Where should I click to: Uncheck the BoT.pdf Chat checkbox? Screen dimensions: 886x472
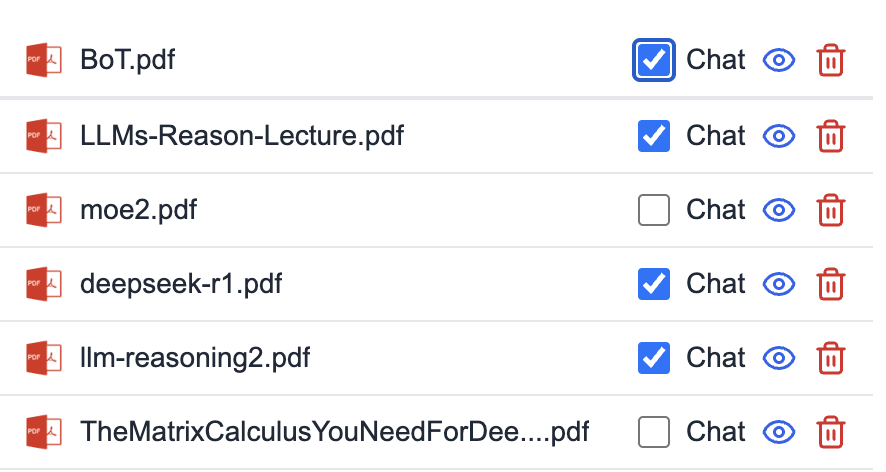(654, 60)
